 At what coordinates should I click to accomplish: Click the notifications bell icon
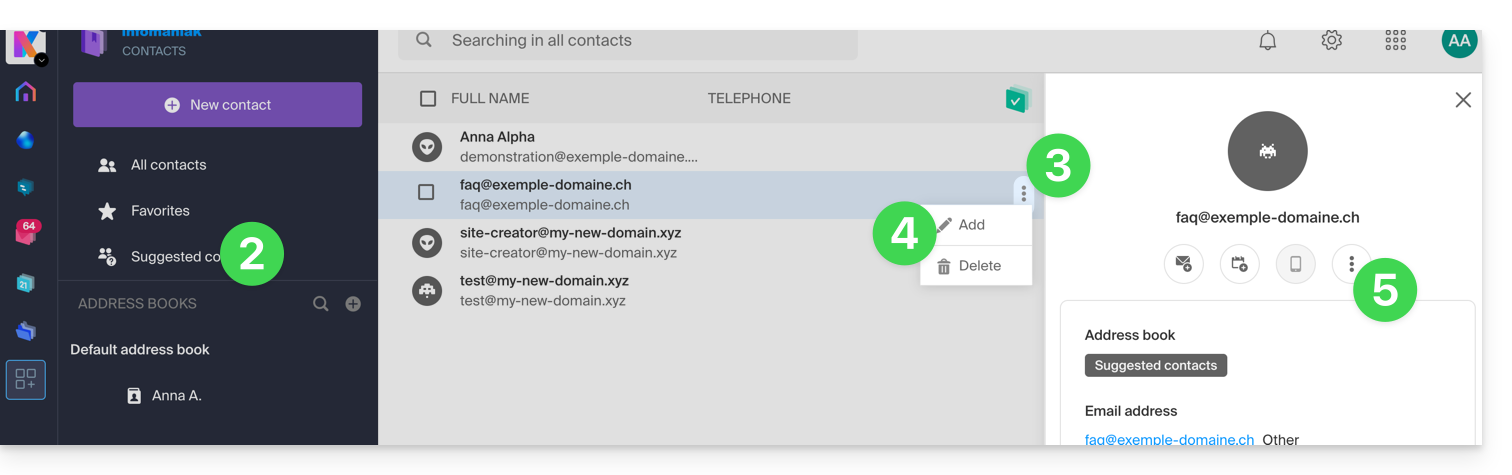coord(1267,41)
